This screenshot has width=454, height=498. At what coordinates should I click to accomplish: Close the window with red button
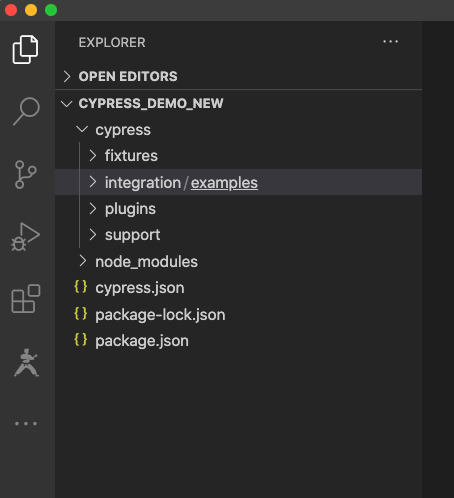11,10
